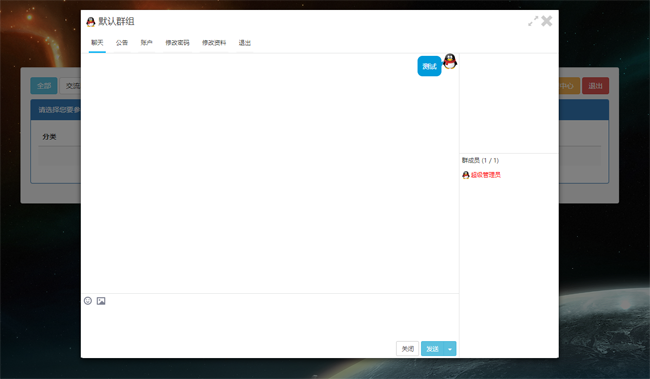Close the 默认群组 chat dialog with X

click(547, 21)
